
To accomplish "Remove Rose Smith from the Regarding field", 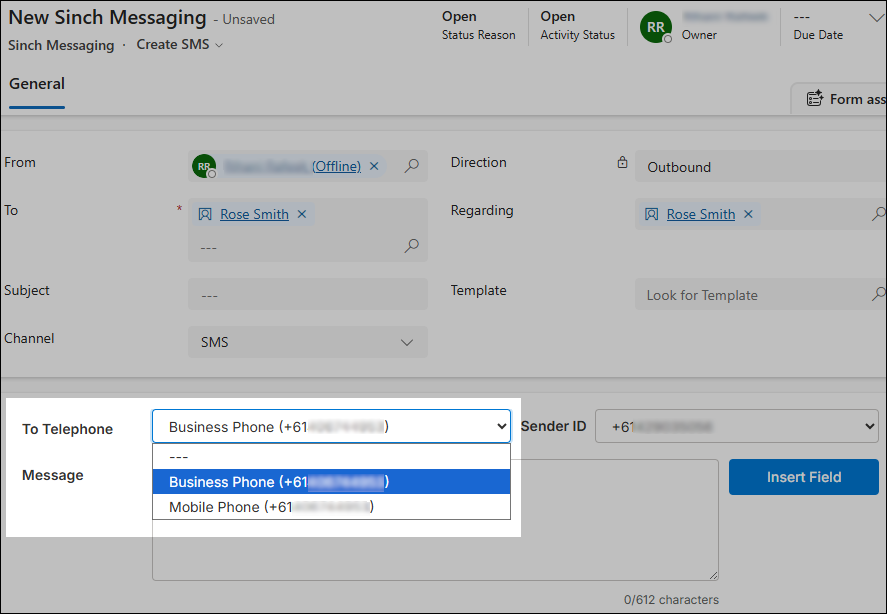I will click(x=748, y=214).
